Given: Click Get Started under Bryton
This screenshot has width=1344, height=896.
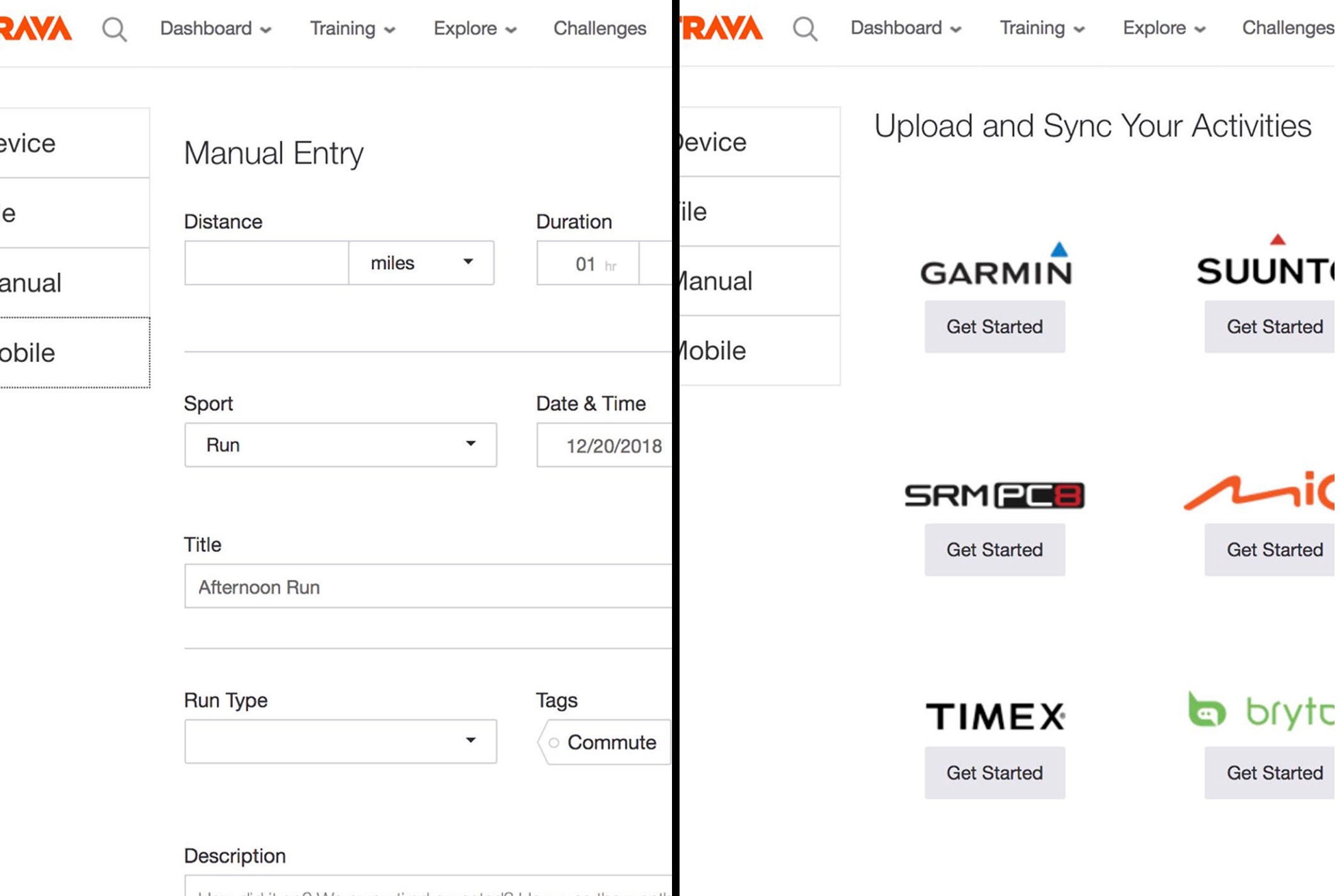Looking at the screenshot, I should point(1270,773).
